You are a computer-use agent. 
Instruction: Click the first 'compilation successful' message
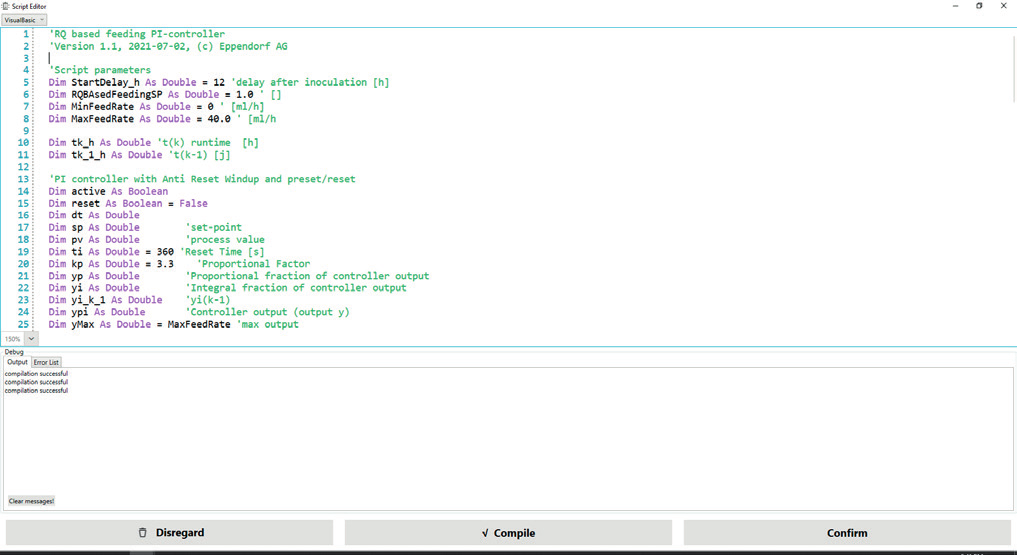[x=36, y=373]
